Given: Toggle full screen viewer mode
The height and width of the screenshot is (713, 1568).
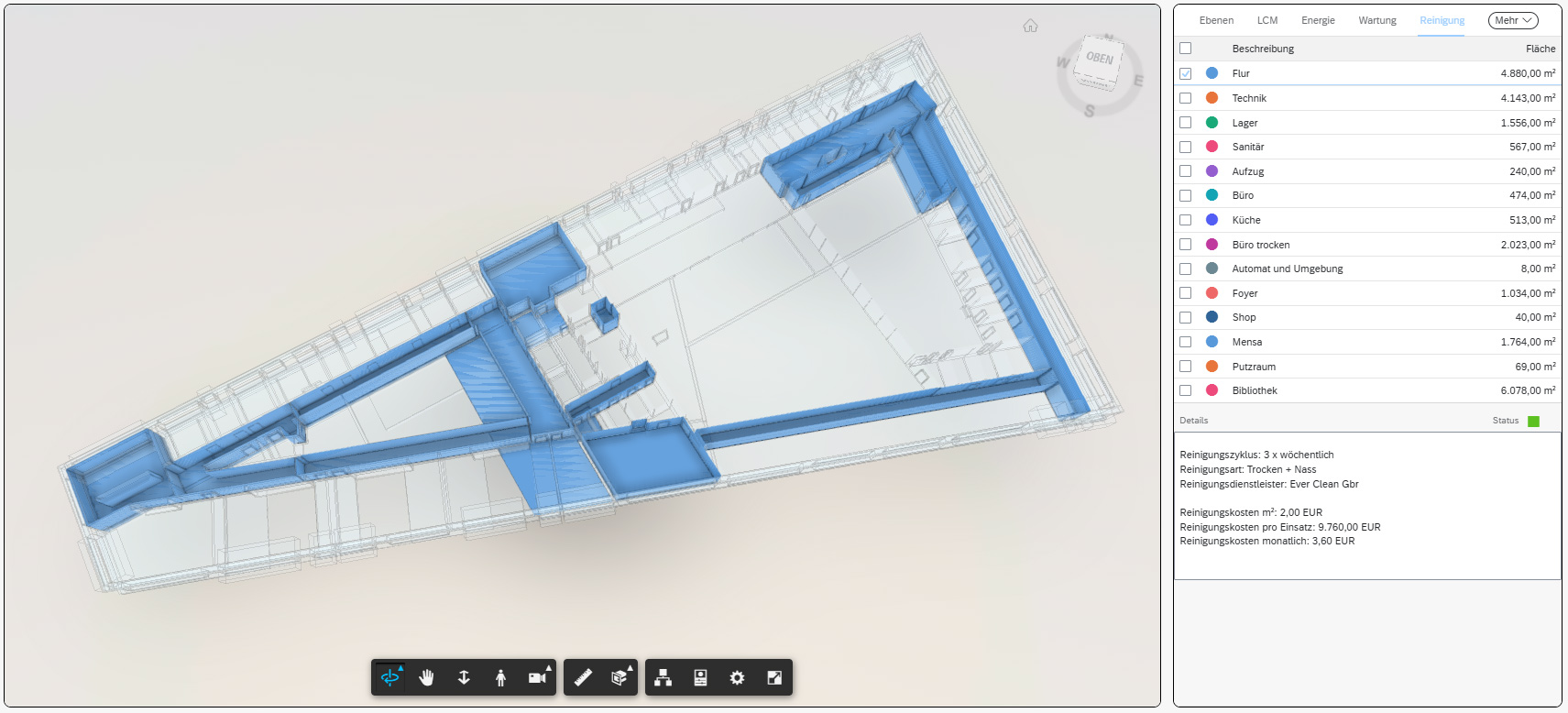Looking at the screenshot, I should click(x=774, y=678).
